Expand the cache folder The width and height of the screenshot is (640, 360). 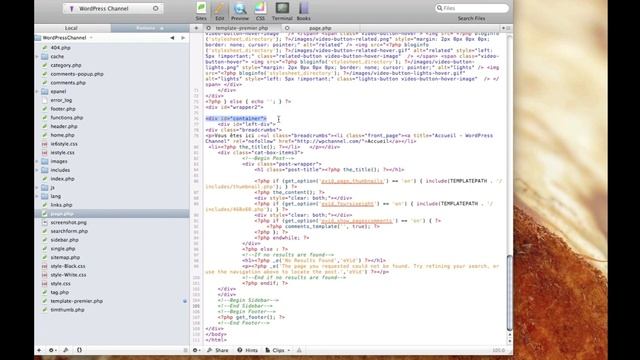(x=37, y=56)
